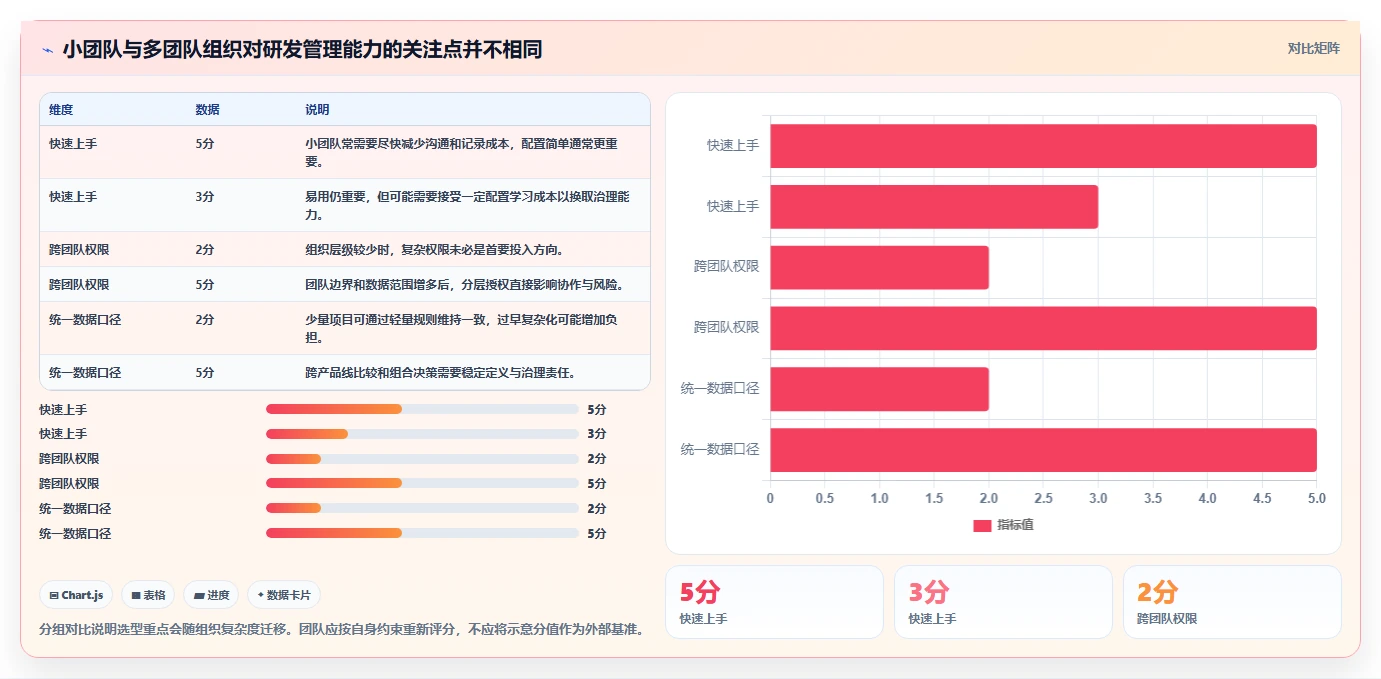The height and width of the screenshot is (679, 1381).
Task: Select the table description starting 跨产品线比较和组合决策
Action: pyautogui.click(x=441, y=372)
